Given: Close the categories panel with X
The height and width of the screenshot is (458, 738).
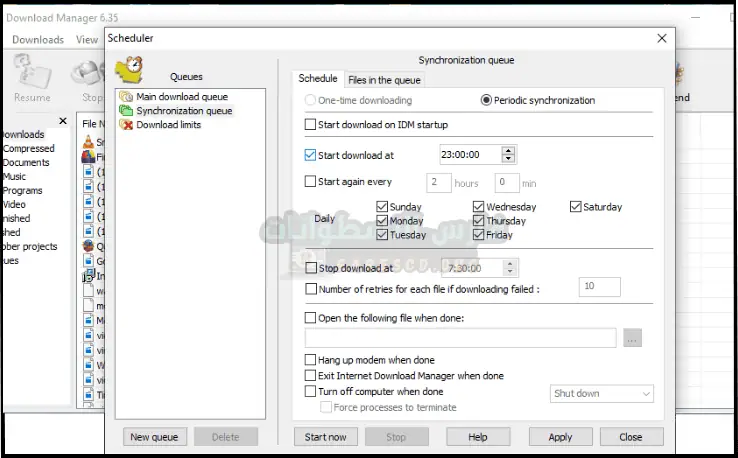Looking at the screenshot, I should tap(63, 121).
